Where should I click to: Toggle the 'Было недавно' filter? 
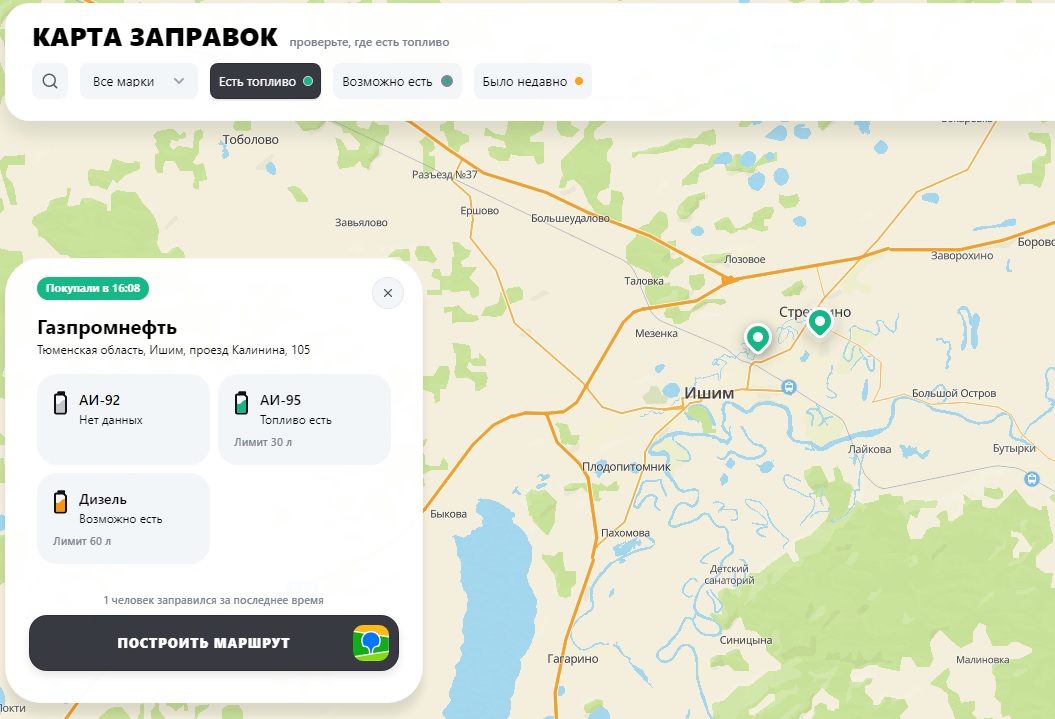(532, 81)
